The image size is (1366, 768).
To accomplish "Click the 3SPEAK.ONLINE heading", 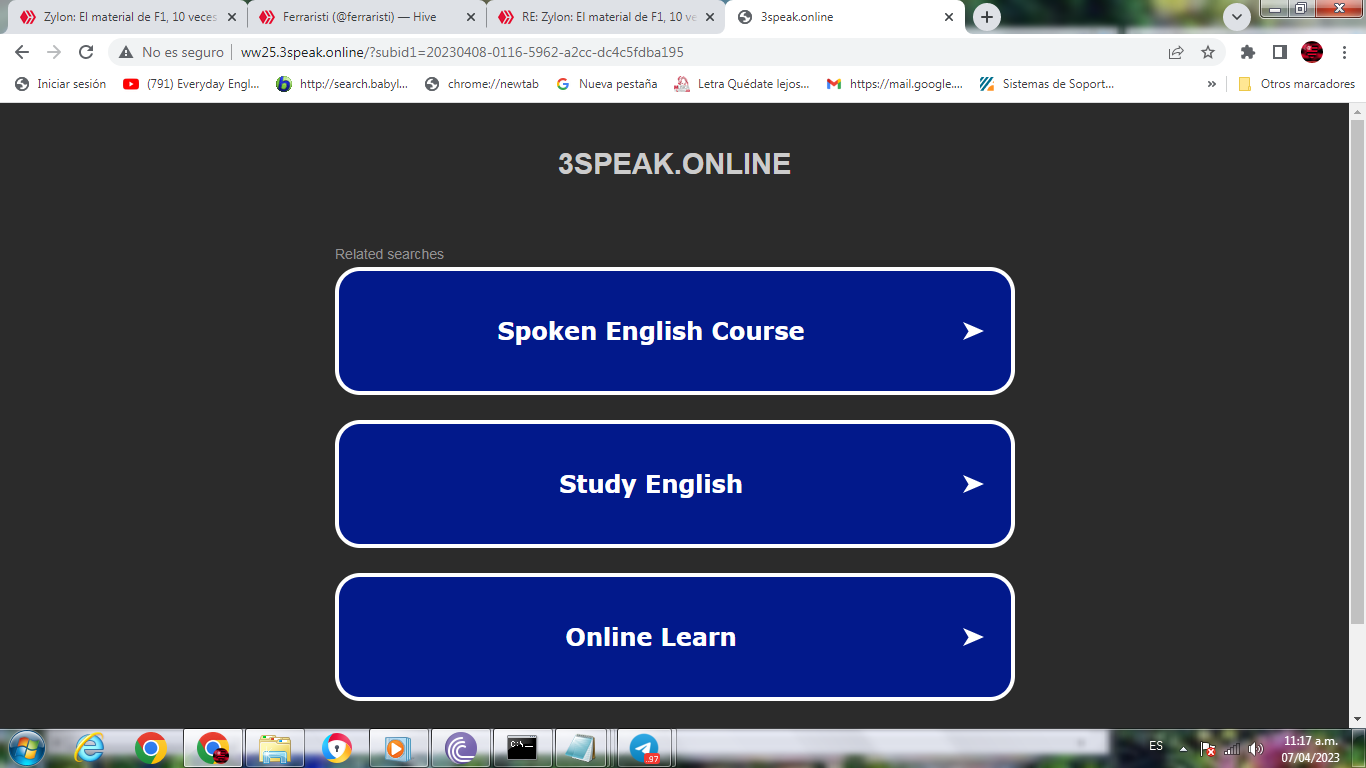I will (x=674, y=164).
